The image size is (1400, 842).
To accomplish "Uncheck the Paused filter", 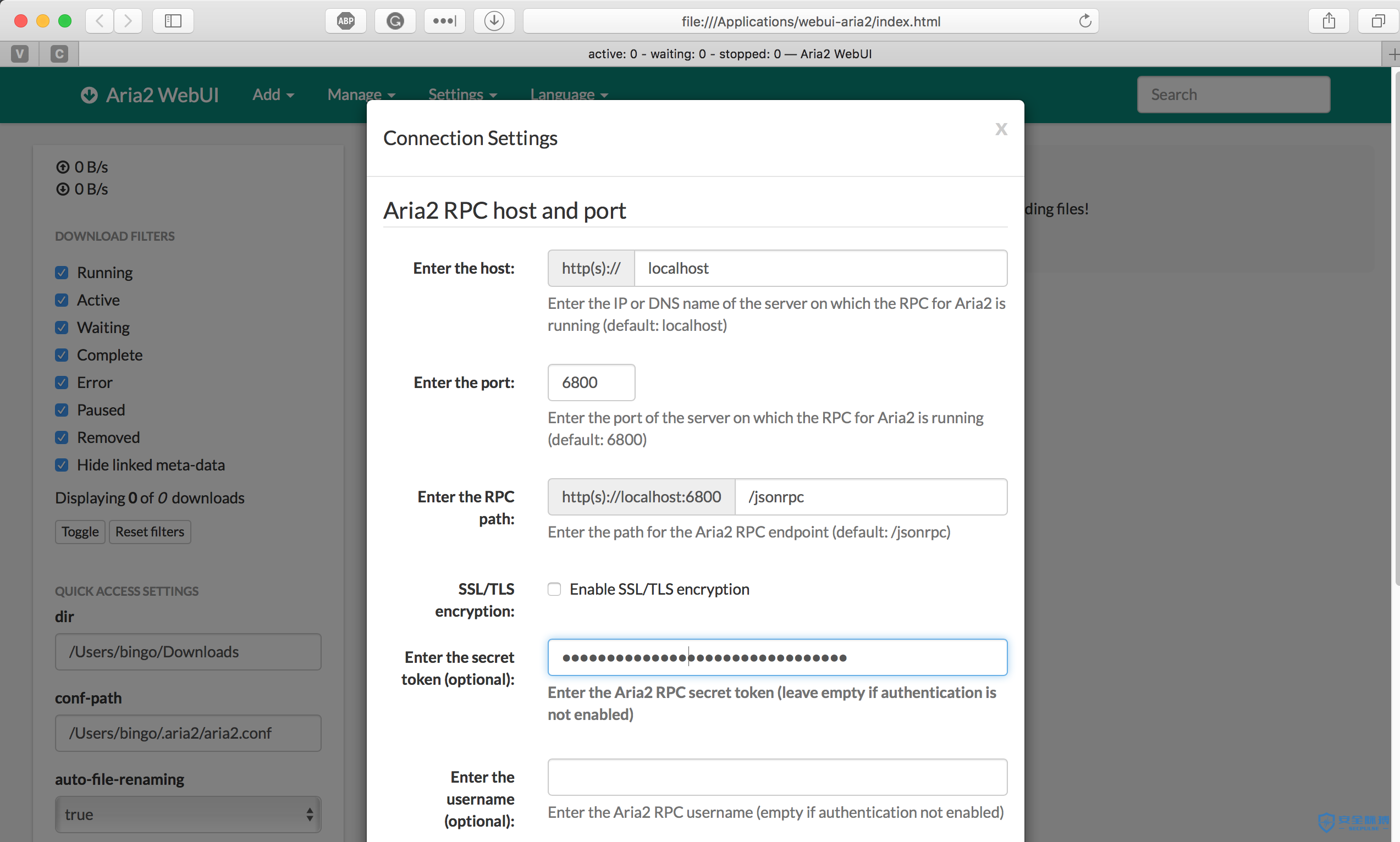I will (x=61, y=410).
